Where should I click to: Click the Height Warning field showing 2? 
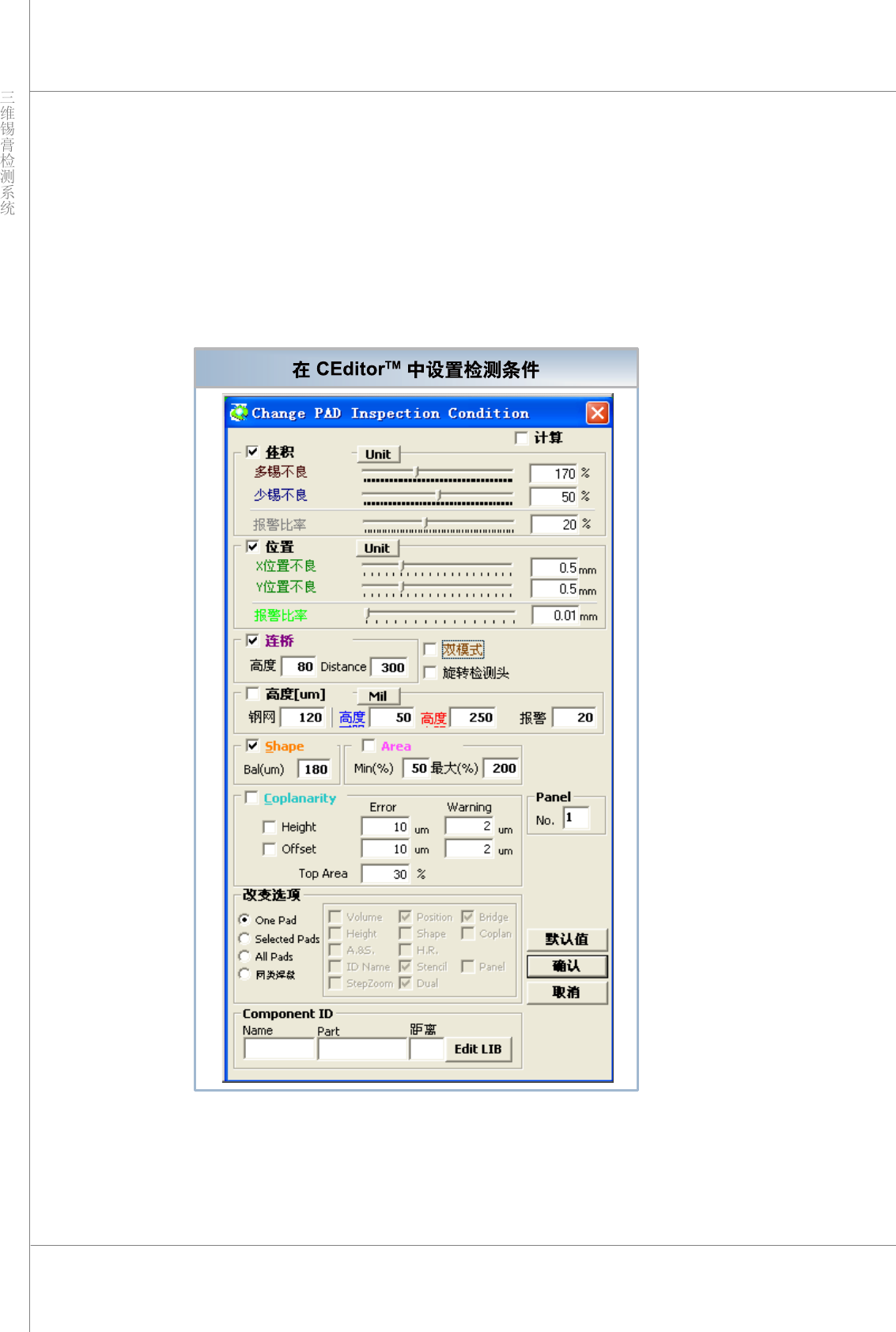coord(469,827)
